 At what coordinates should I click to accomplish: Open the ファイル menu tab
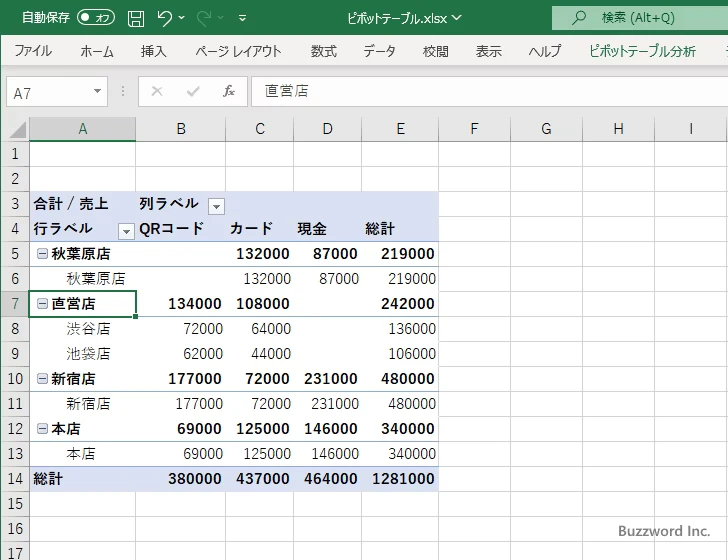coord(33,51)
